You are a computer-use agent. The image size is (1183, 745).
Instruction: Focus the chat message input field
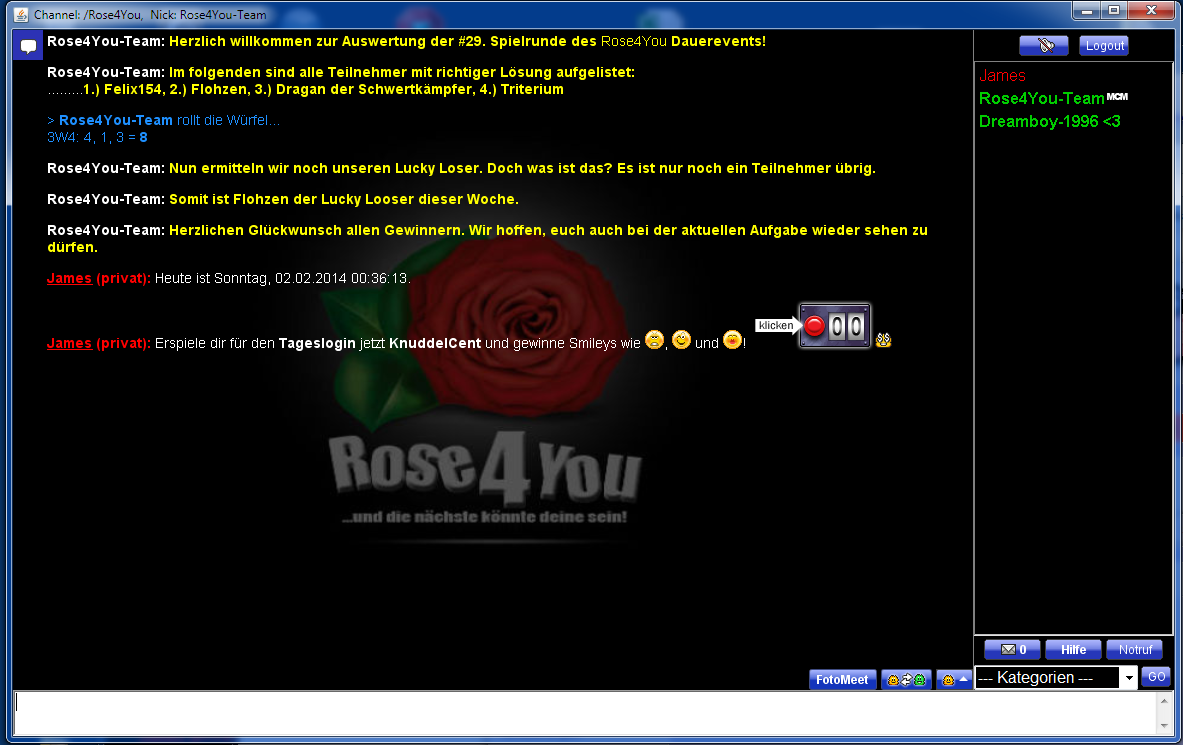tap(585, 714)
